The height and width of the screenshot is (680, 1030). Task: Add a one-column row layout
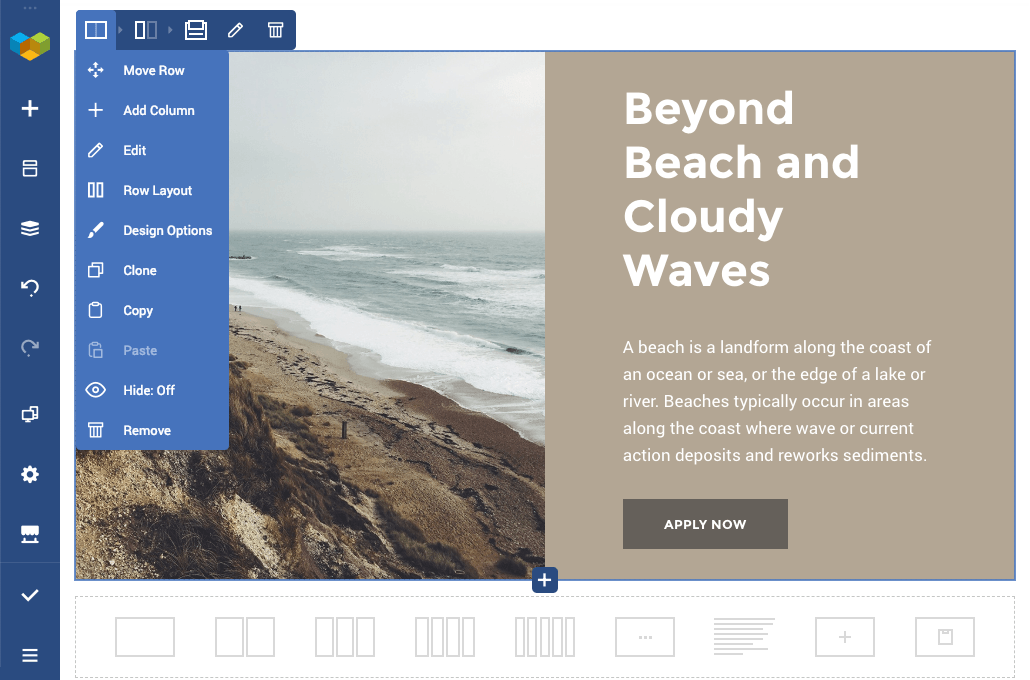click(145, 637)
